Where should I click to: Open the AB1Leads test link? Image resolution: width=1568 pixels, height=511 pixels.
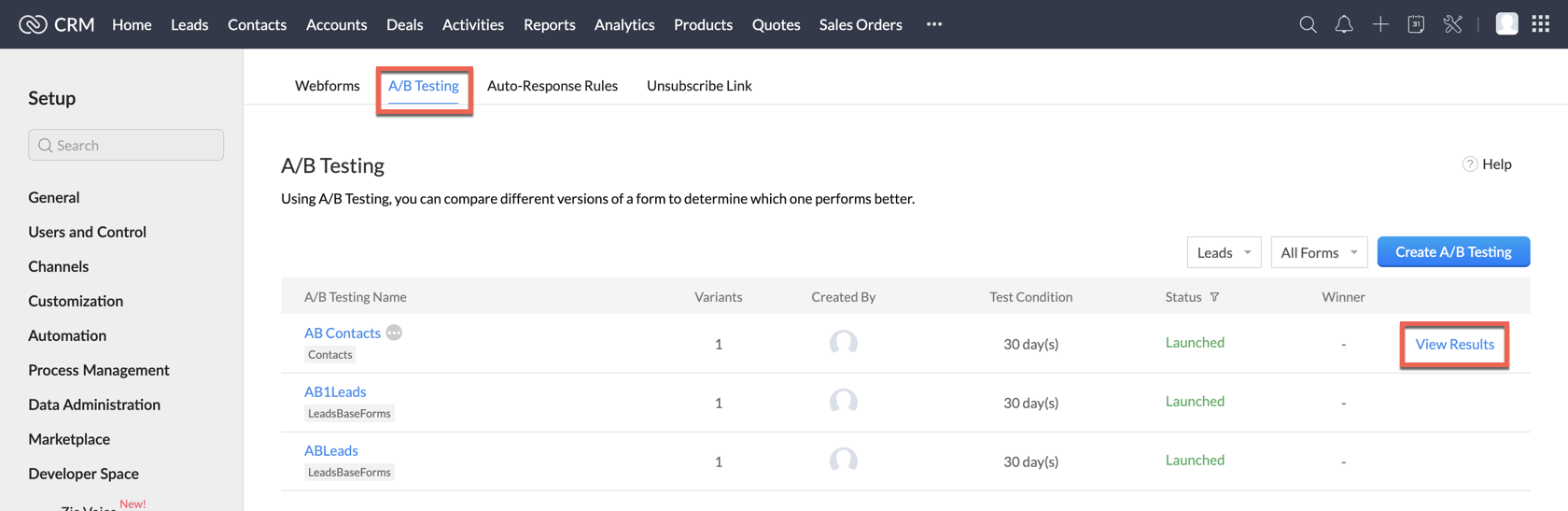click(x=334, y=391)
